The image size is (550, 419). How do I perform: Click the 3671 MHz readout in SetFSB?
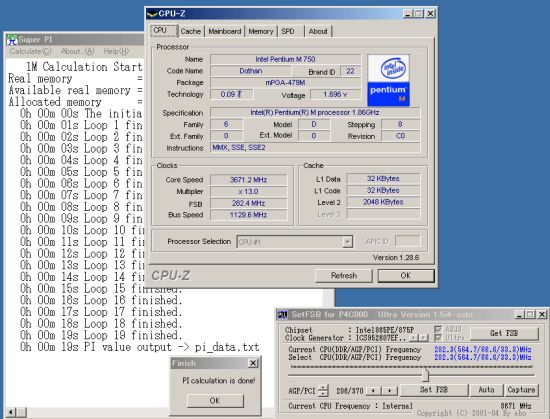pyautogui.click(x=516, y=406)
